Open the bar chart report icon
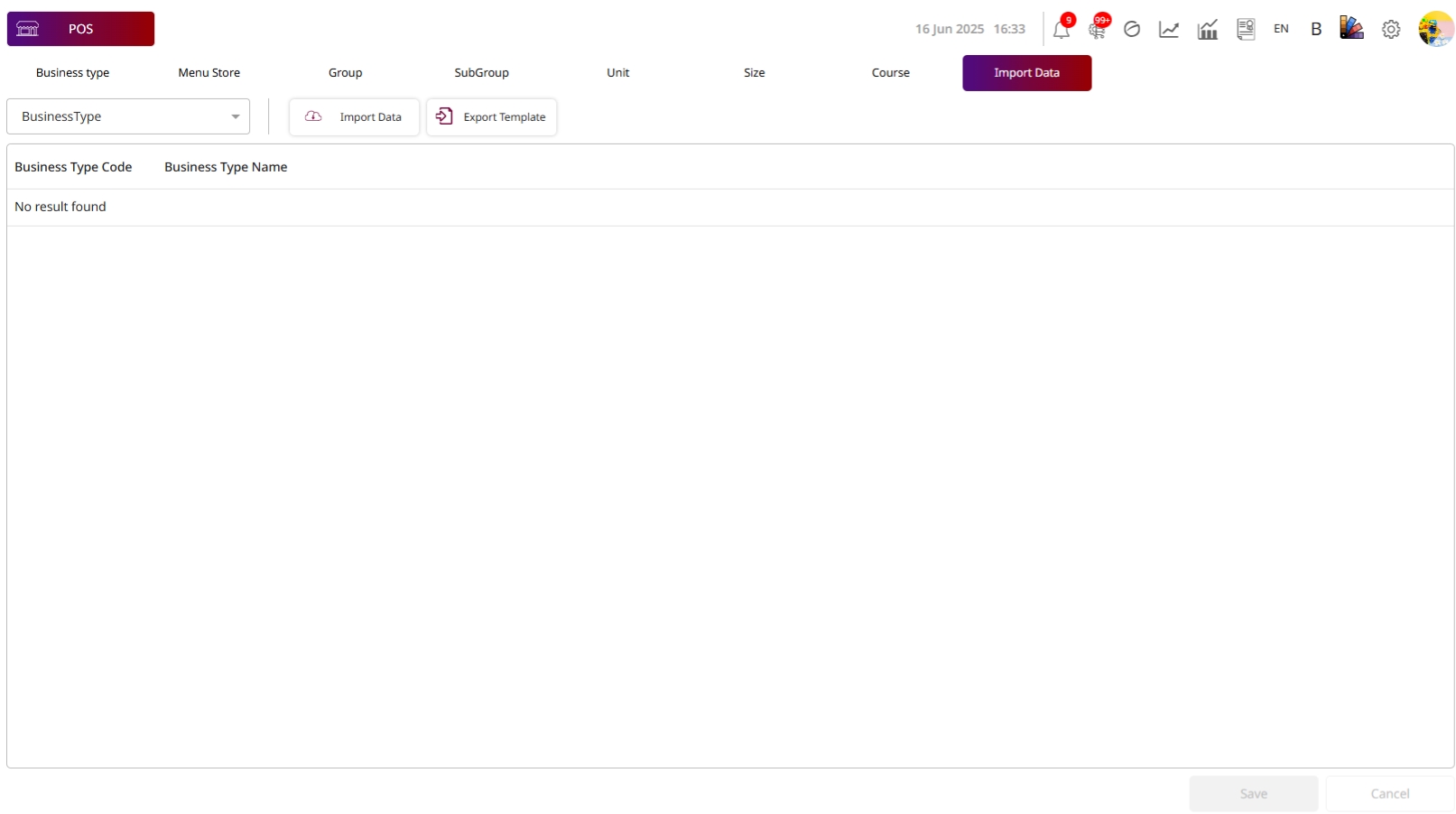 point(1207,30)
